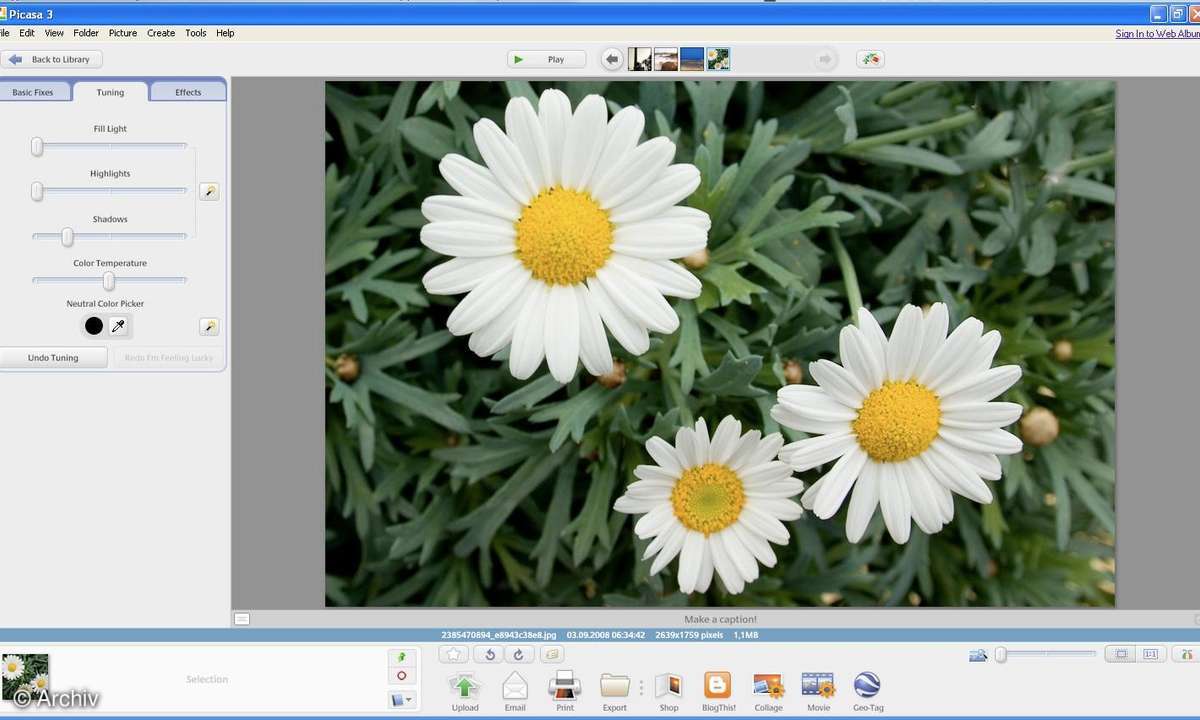Open the add to album dropdown
The height and width of the screenshot is (720, 1200).
(401, 700)
